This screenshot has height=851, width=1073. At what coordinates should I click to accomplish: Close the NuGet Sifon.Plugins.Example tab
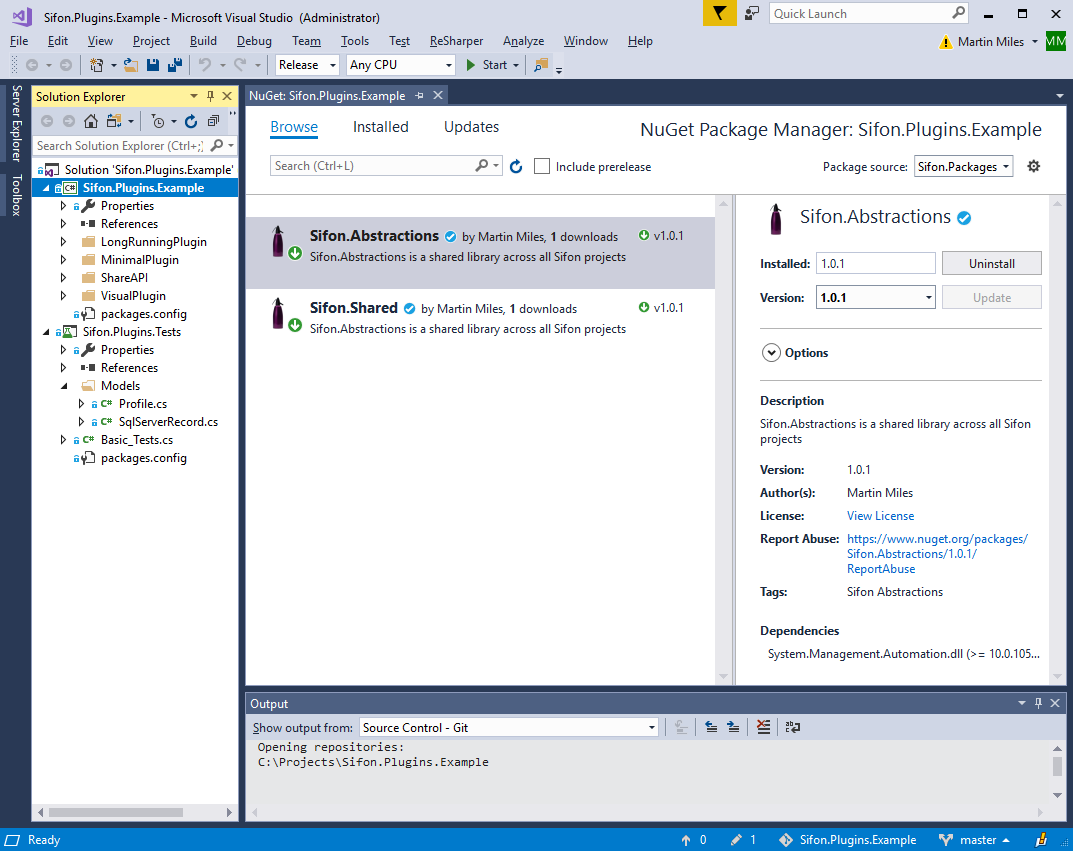click(438, 96)
